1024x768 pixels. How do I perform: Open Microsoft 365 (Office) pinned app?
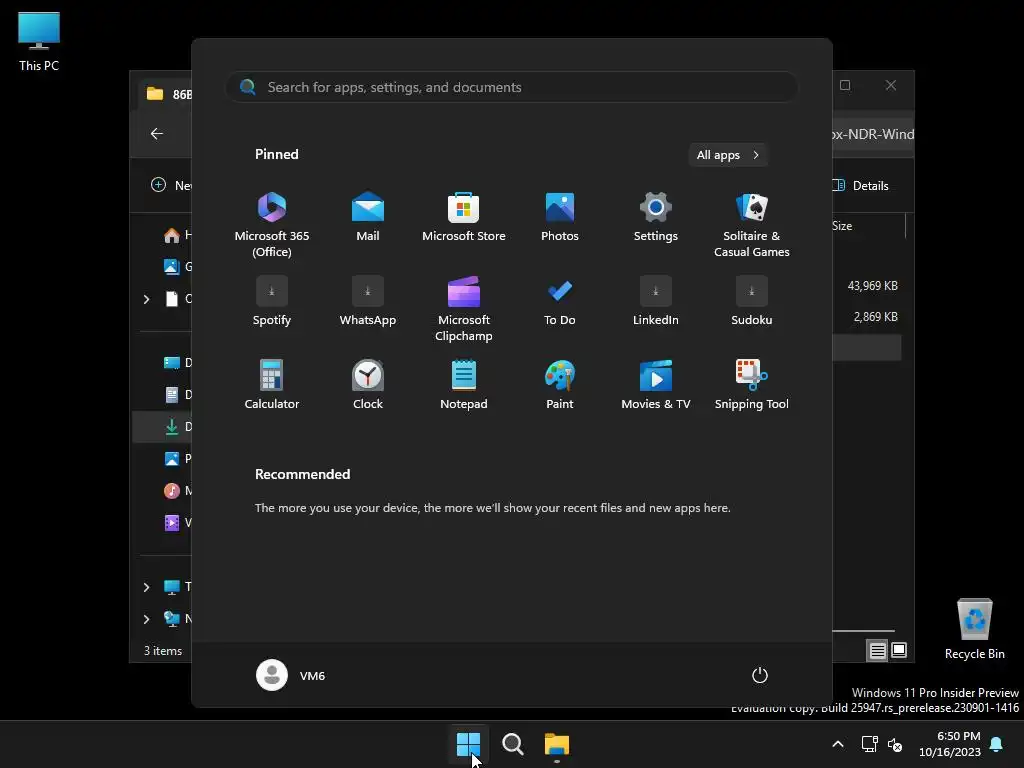[272, 225]
